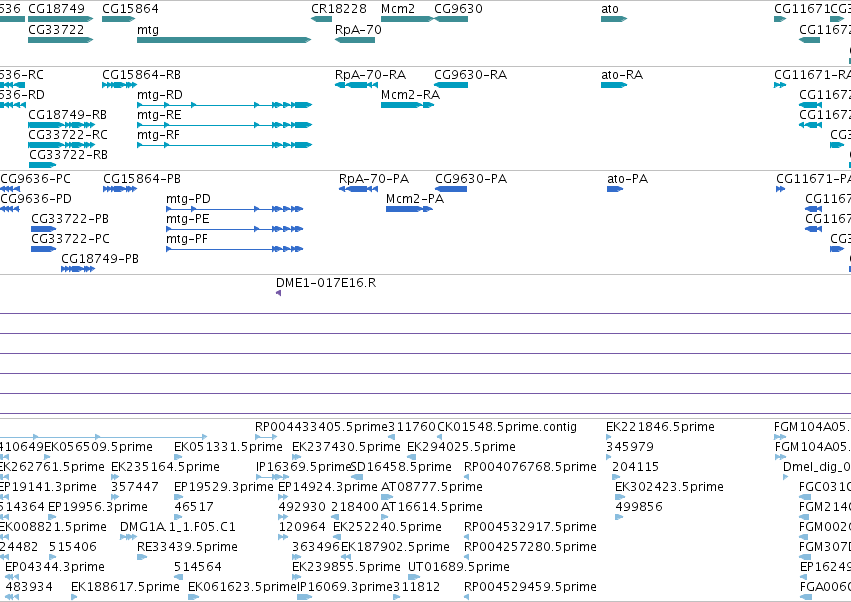
Task: Click the EK235164.5prime EST label
Action: coord(166,467)
